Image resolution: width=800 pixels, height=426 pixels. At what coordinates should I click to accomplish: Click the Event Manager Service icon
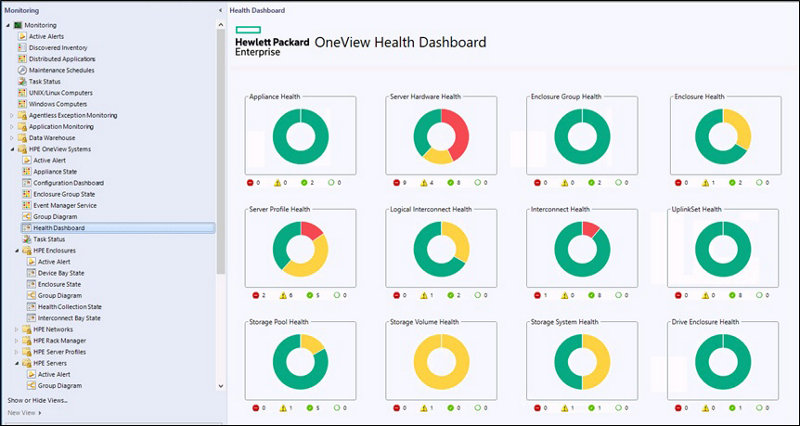click(x=26, y=205)
